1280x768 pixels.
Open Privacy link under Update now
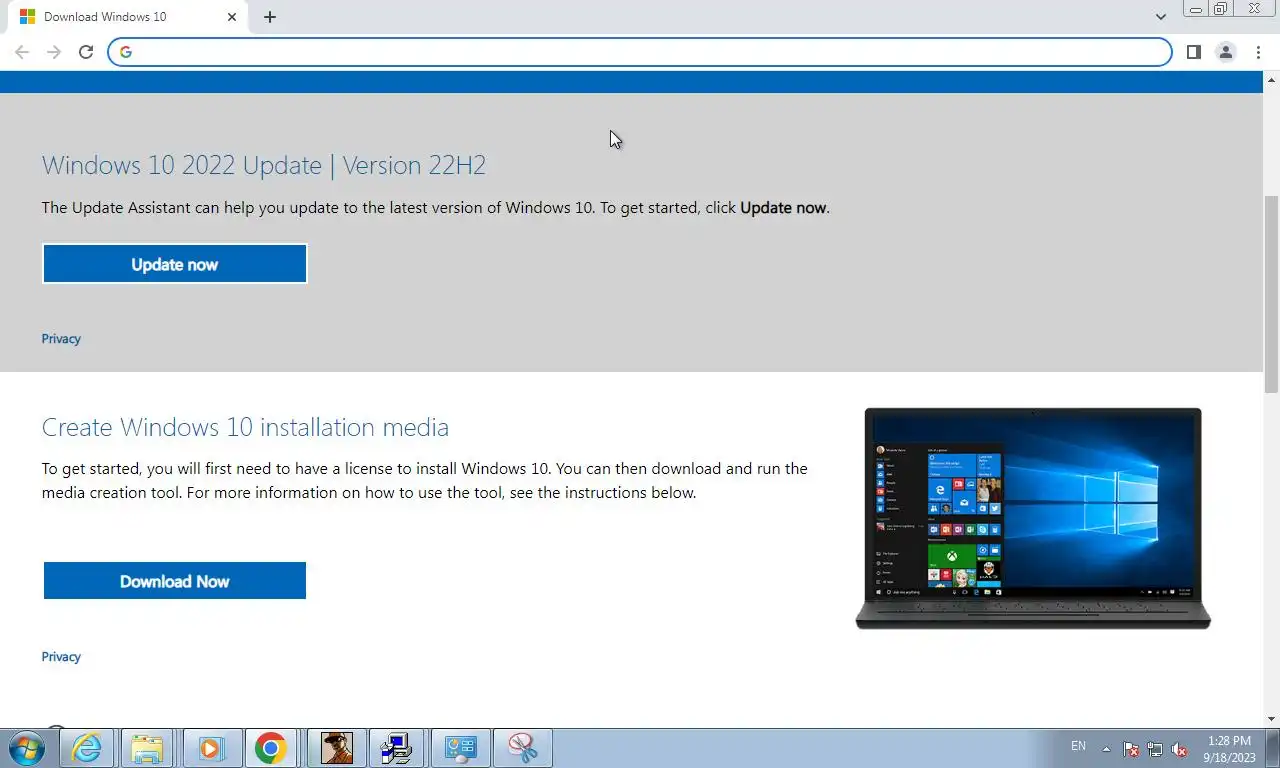[61, 339]
